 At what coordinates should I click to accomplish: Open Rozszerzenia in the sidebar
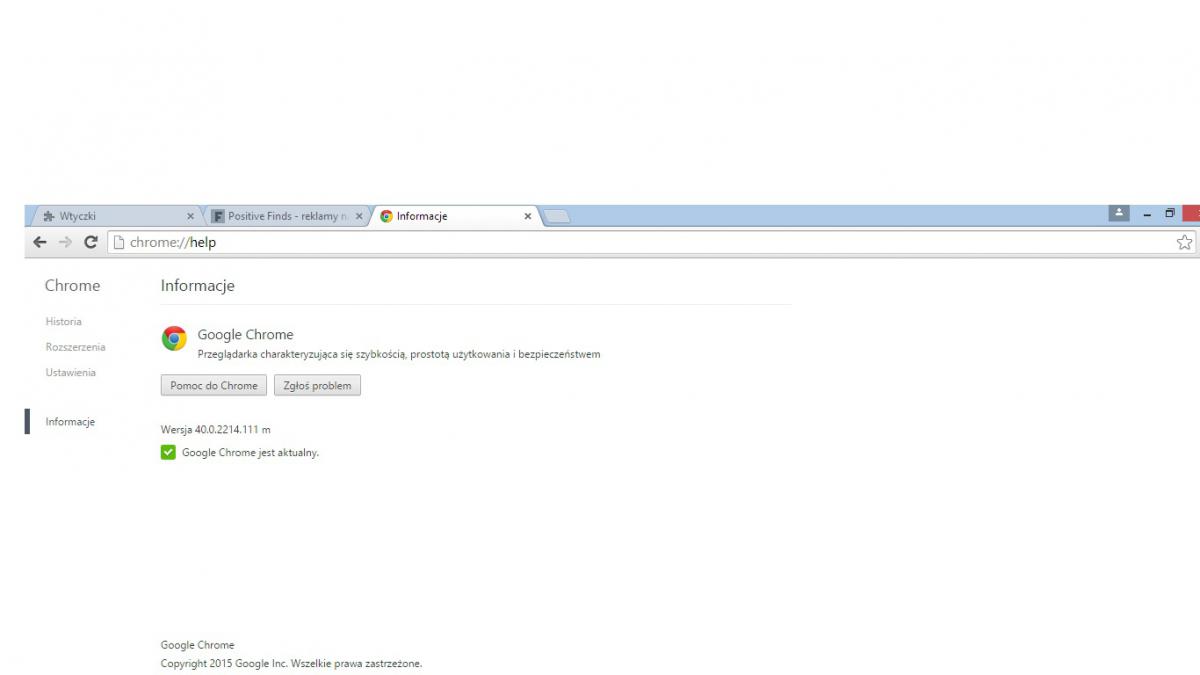click(75, 347)
